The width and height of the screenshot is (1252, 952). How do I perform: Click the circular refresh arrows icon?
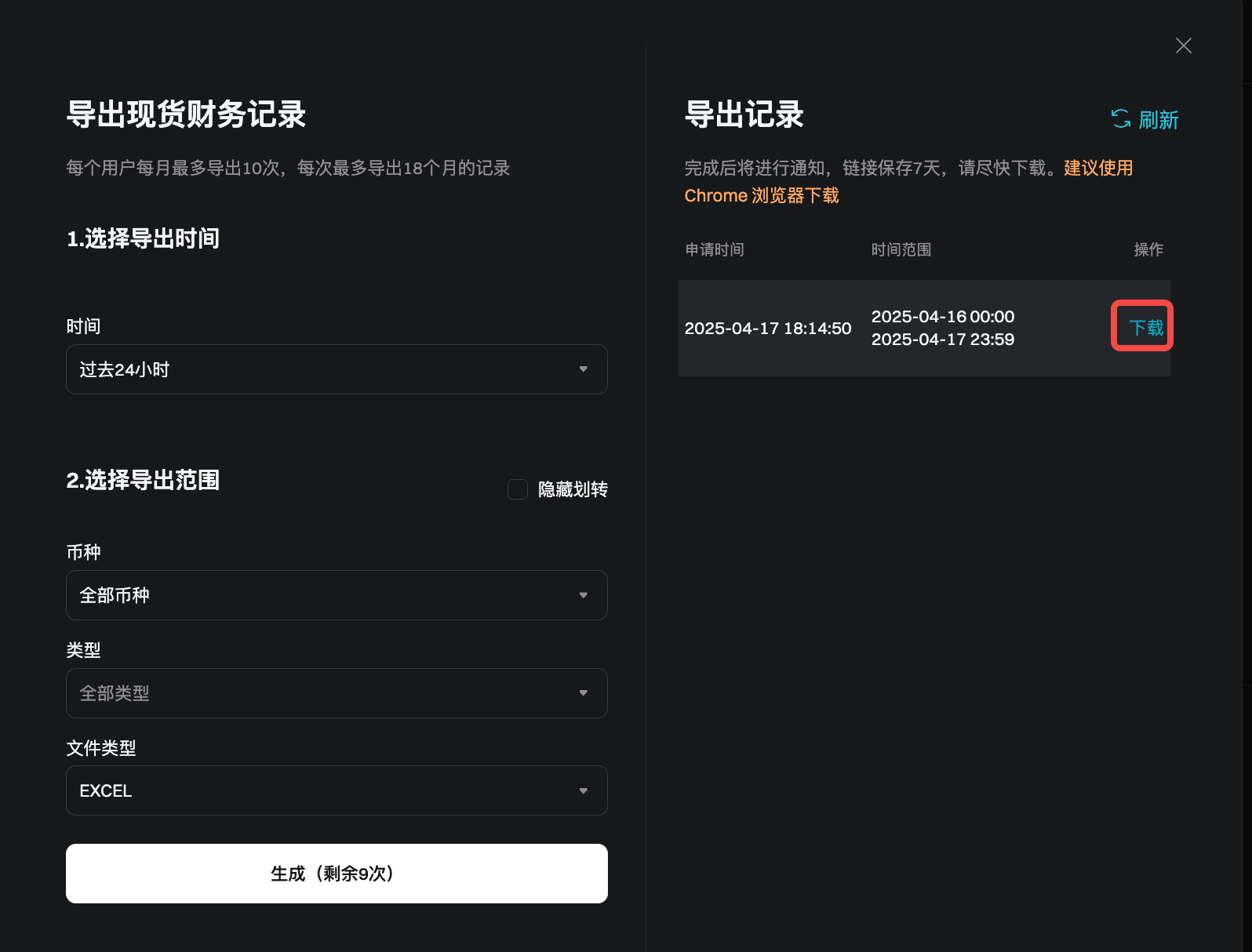coord(1120,119)
